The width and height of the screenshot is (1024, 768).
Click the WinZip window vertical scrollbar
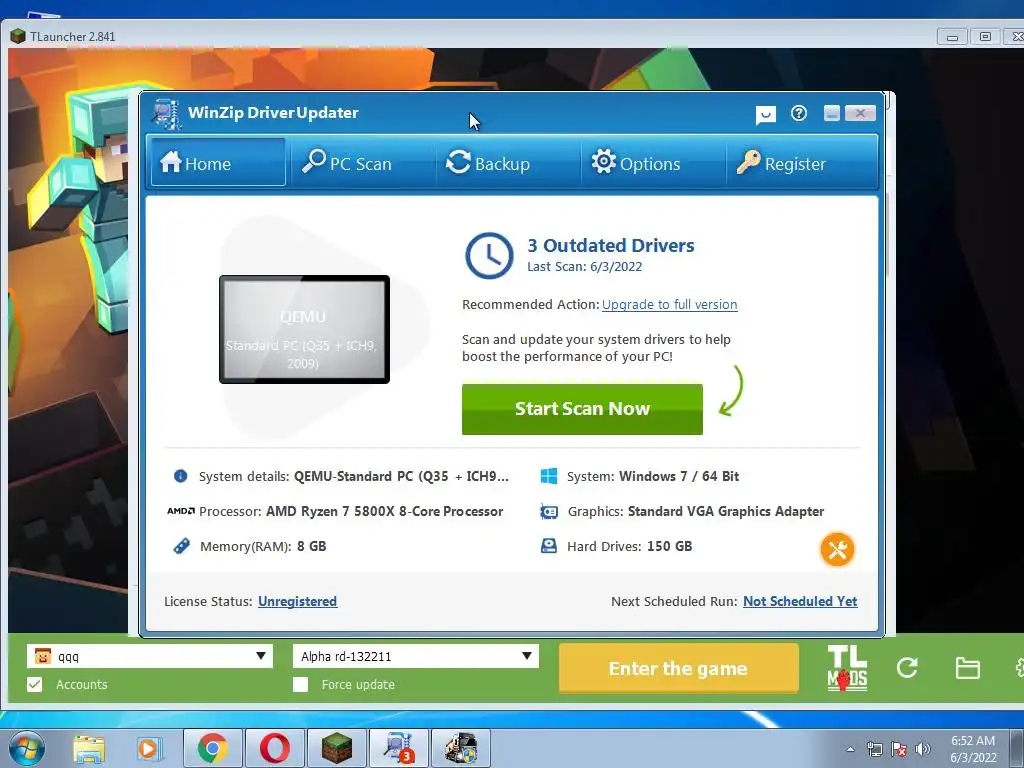point(886,233)
